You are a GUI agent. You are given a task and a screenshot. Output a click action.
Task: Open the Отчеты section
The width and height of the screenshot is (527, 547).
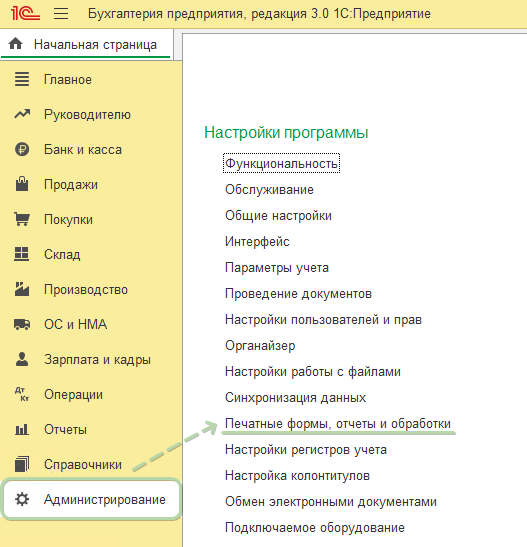pyautogui.click(x=65, y=429)
